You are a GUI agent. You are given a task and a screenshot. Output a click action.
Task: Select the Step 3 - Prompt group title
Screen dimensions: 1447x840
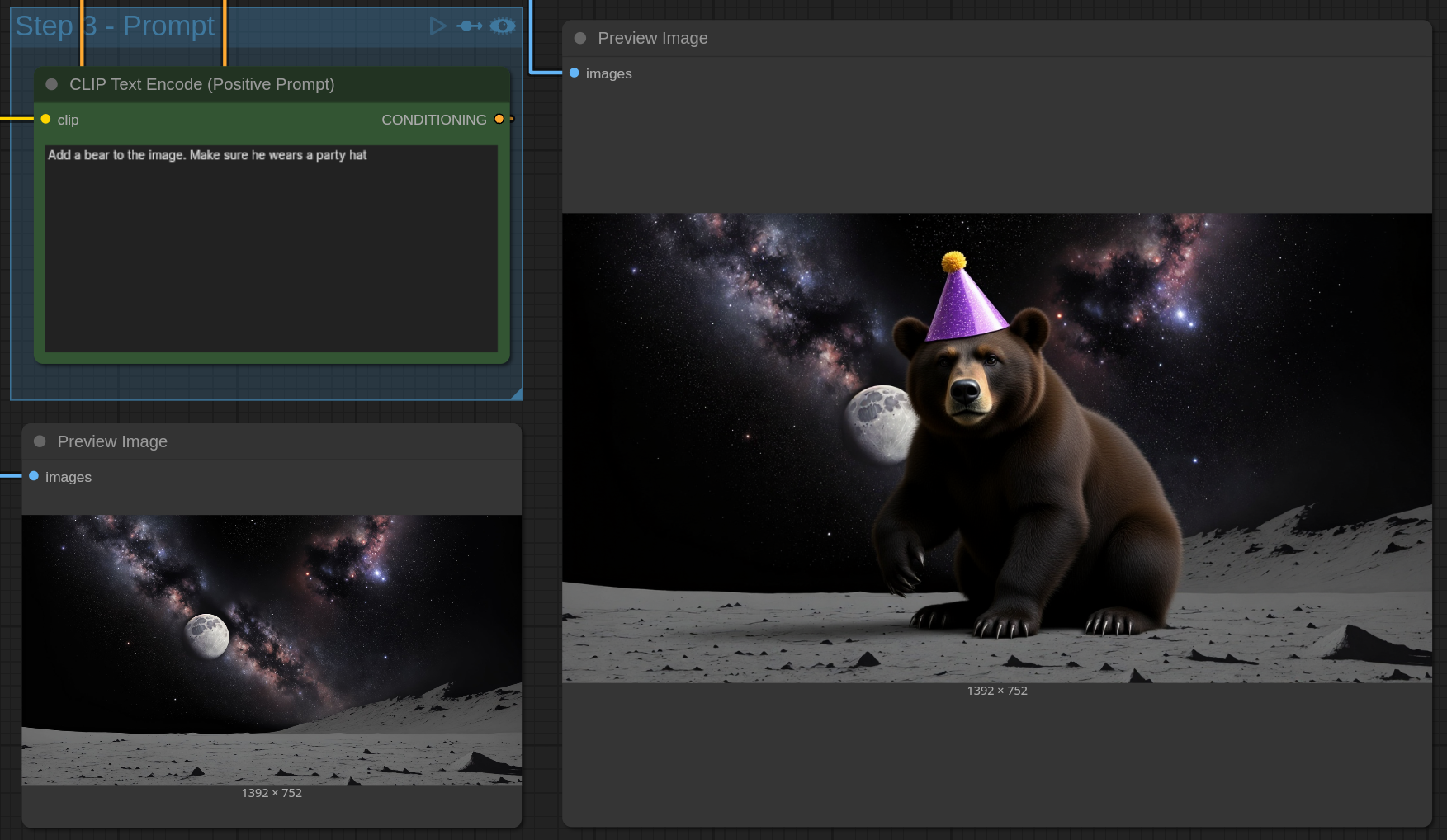[x=115, y=26]
